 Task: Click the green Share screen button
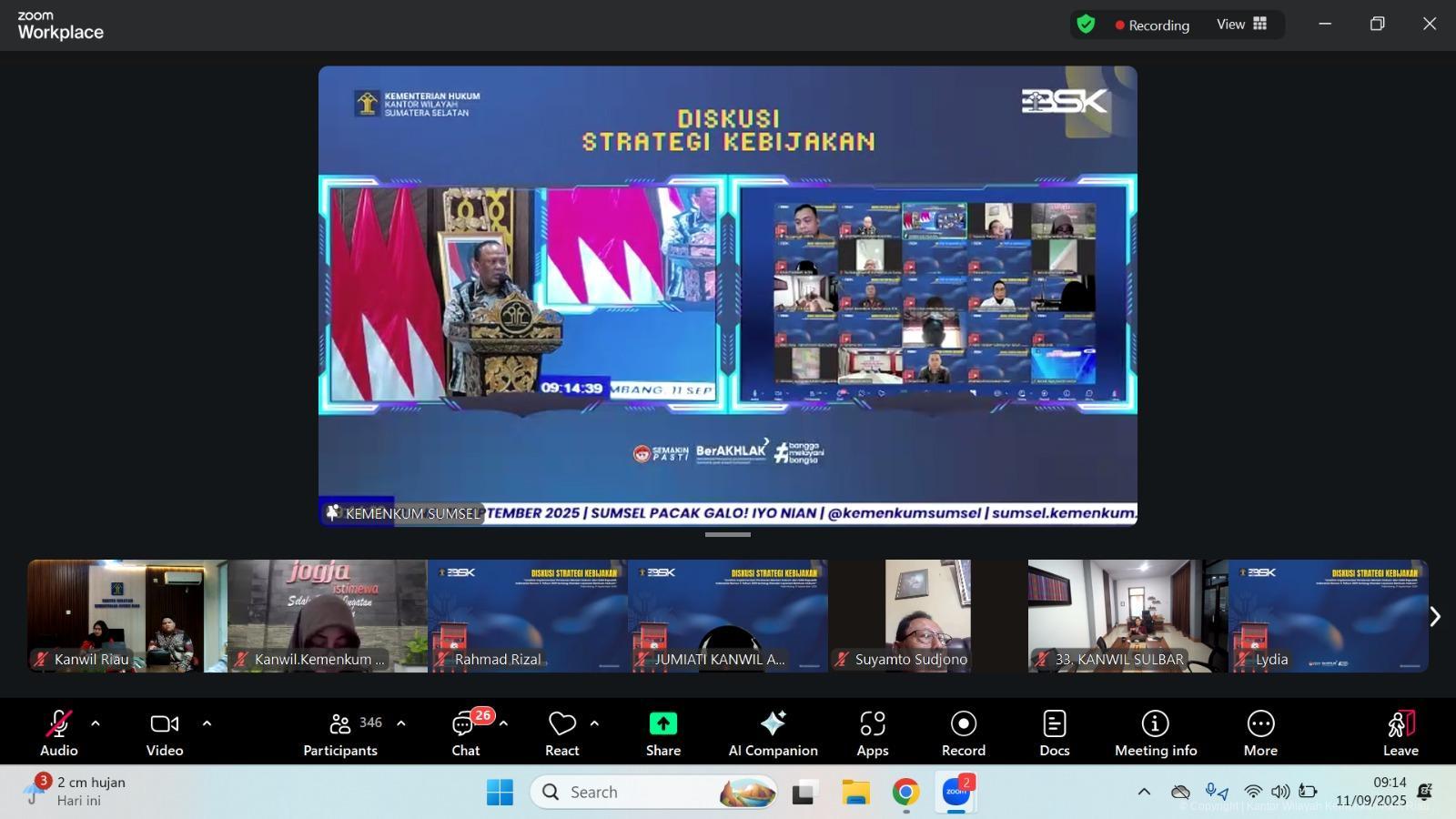click(662, 733)
